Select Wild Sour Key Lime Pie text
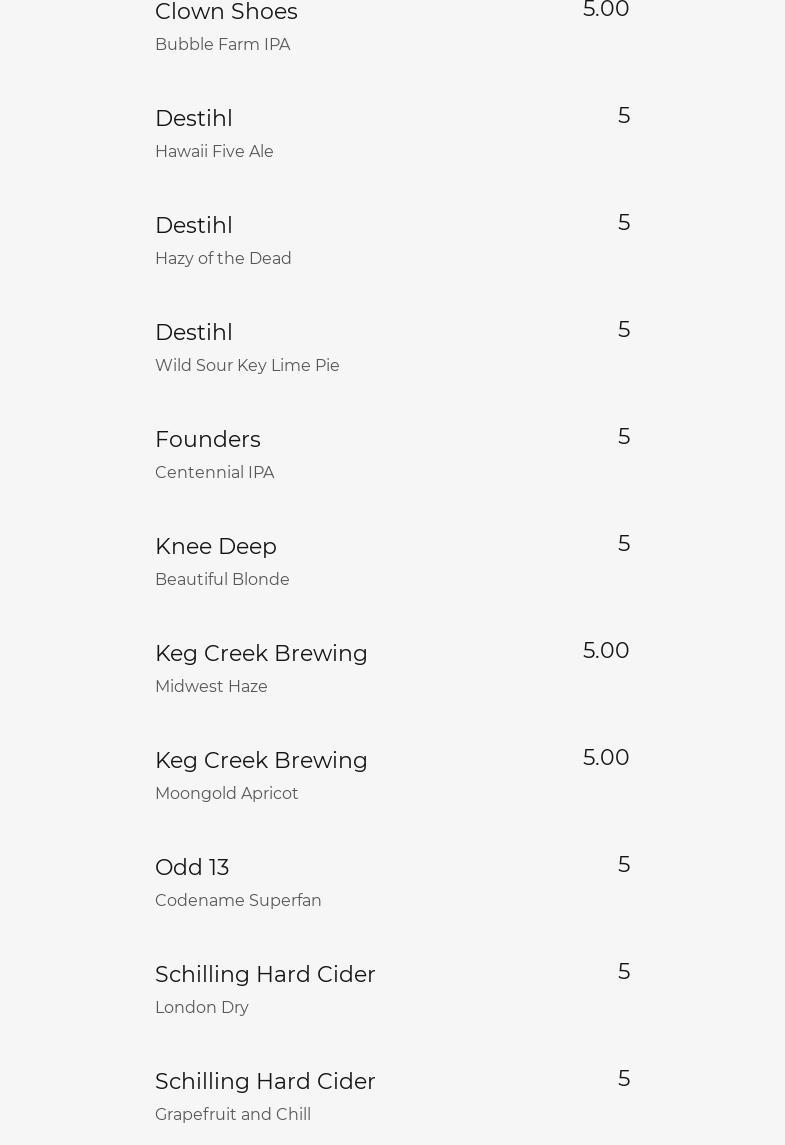The width and height of the screenshot is (785, 1145). 247,366
